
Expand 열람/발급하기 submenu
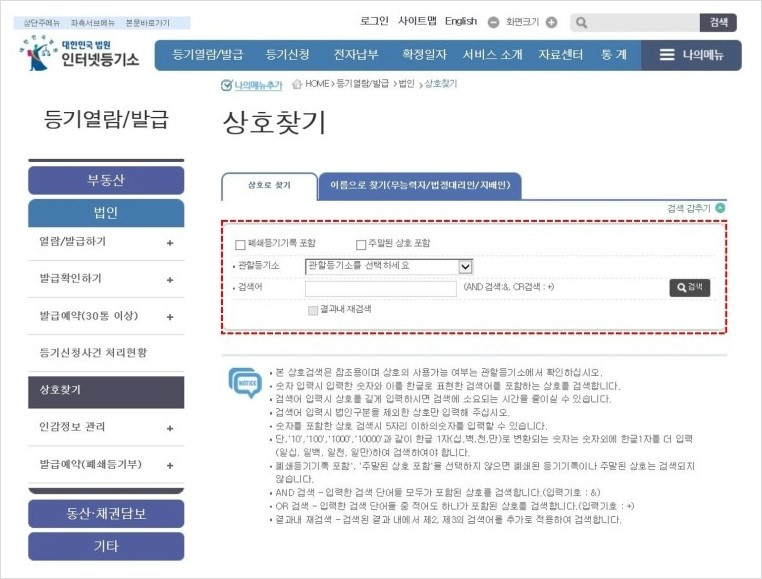[x=170, y=243]
